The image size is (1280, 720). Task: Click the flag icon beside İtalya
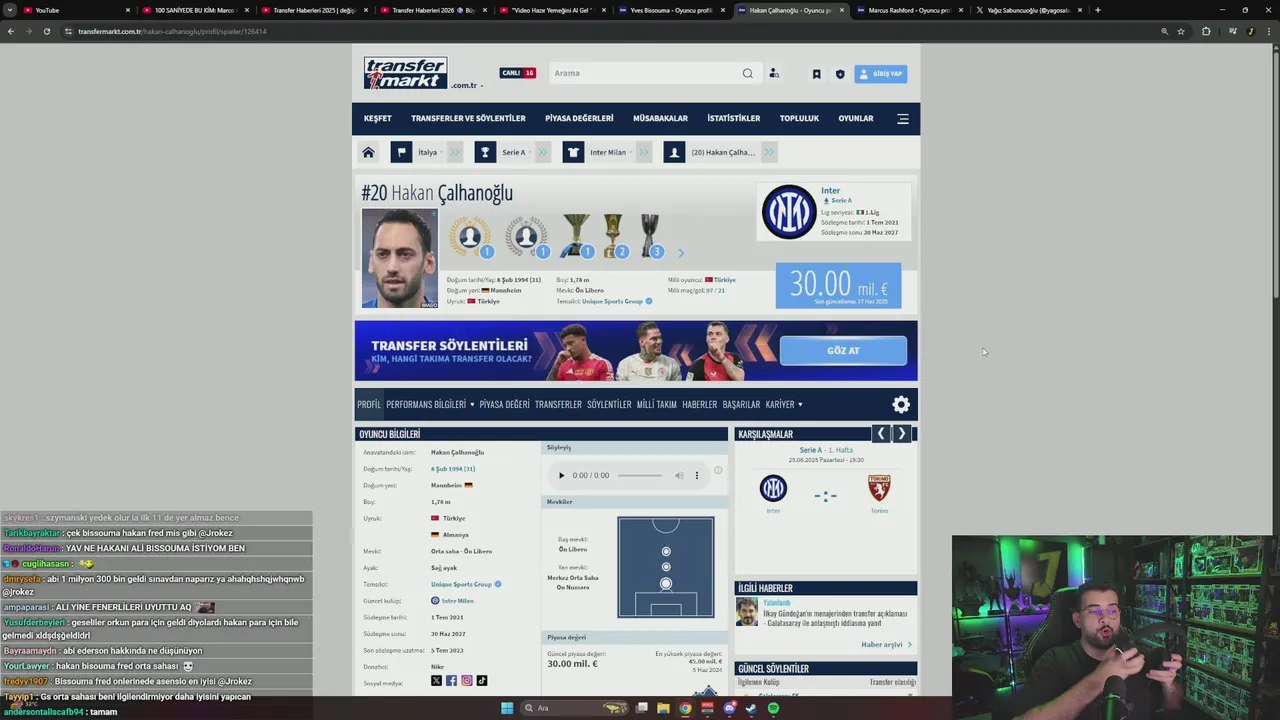pyautogui.click(x=401, y=152)
